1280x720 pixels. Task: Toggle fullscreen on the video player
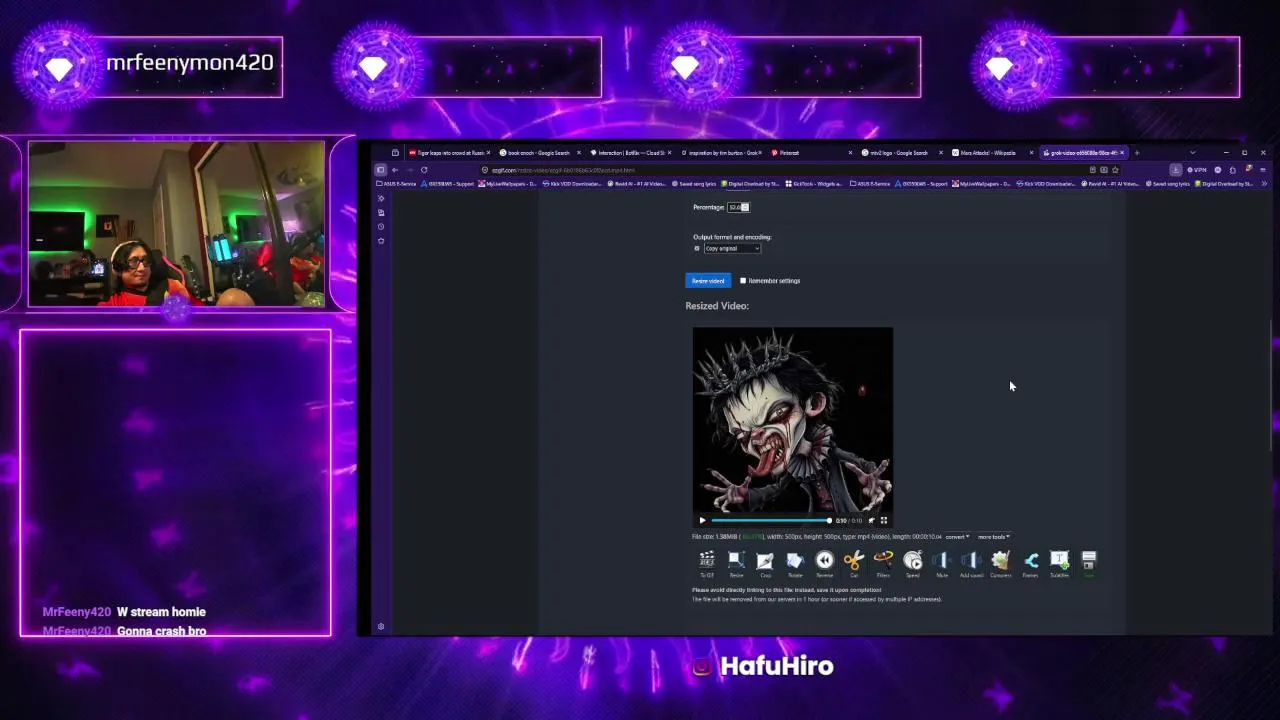pyautogui.click(x=884, y=520)
